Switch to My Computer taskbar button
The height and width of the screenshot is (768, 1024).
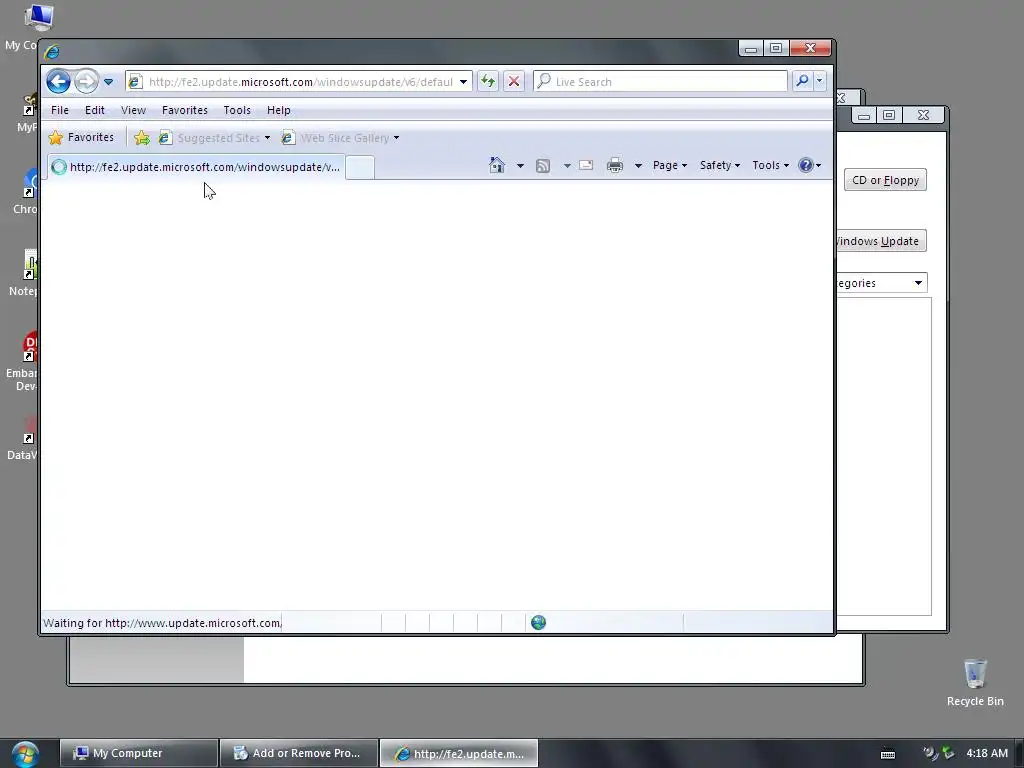(x=138, y=753)
